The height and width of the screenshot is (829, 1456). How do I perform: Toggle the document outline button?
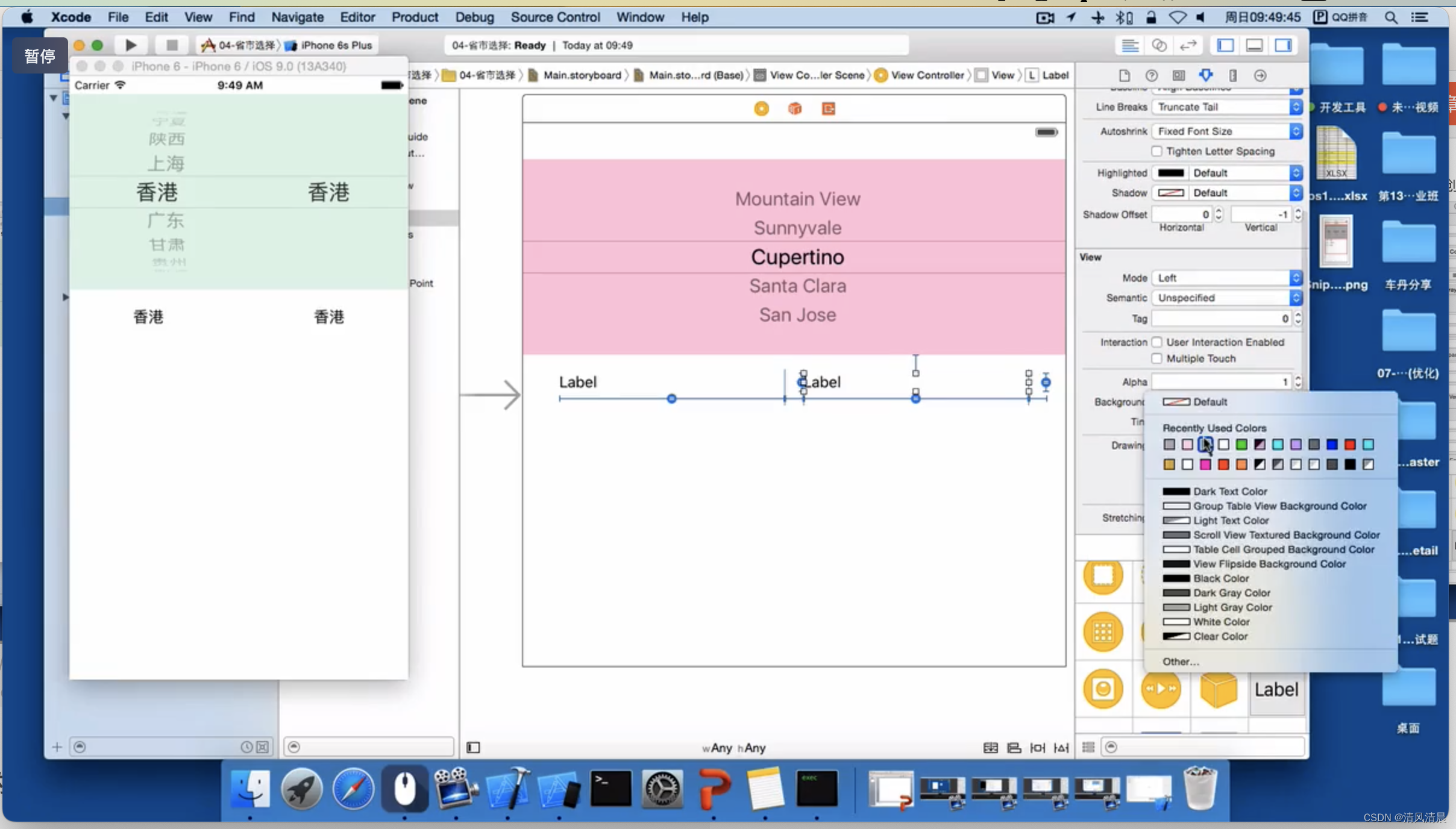pos(473,748)
